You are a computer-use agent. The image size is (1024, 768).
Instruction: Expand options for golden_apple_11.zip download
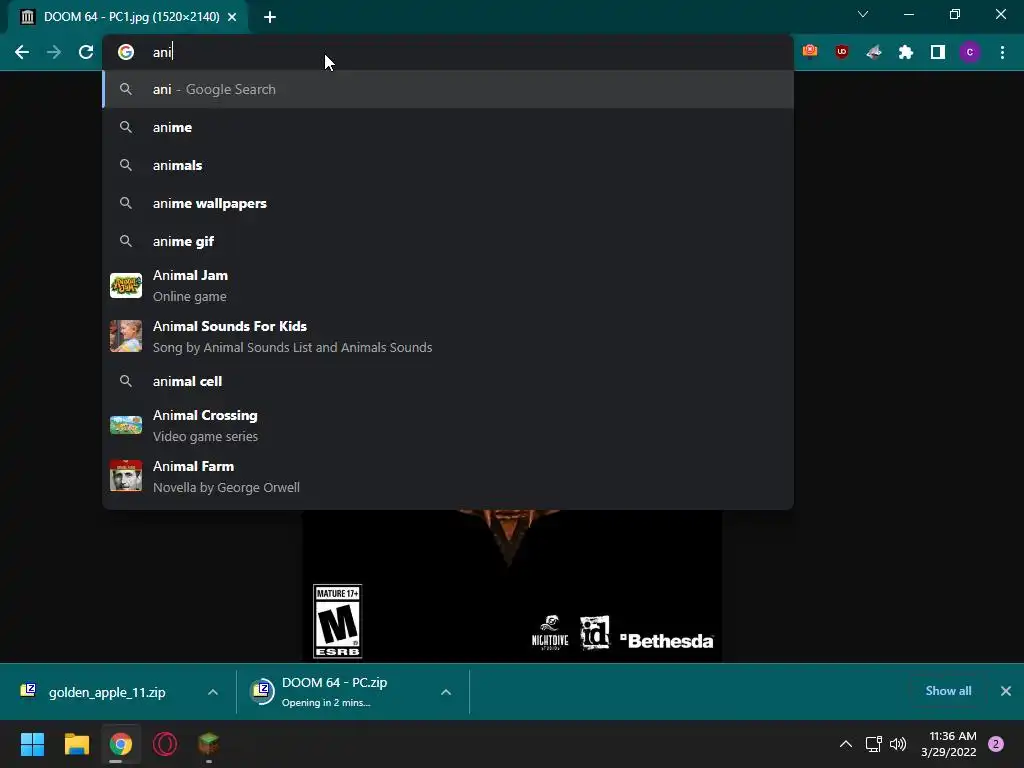pos(213,692)
